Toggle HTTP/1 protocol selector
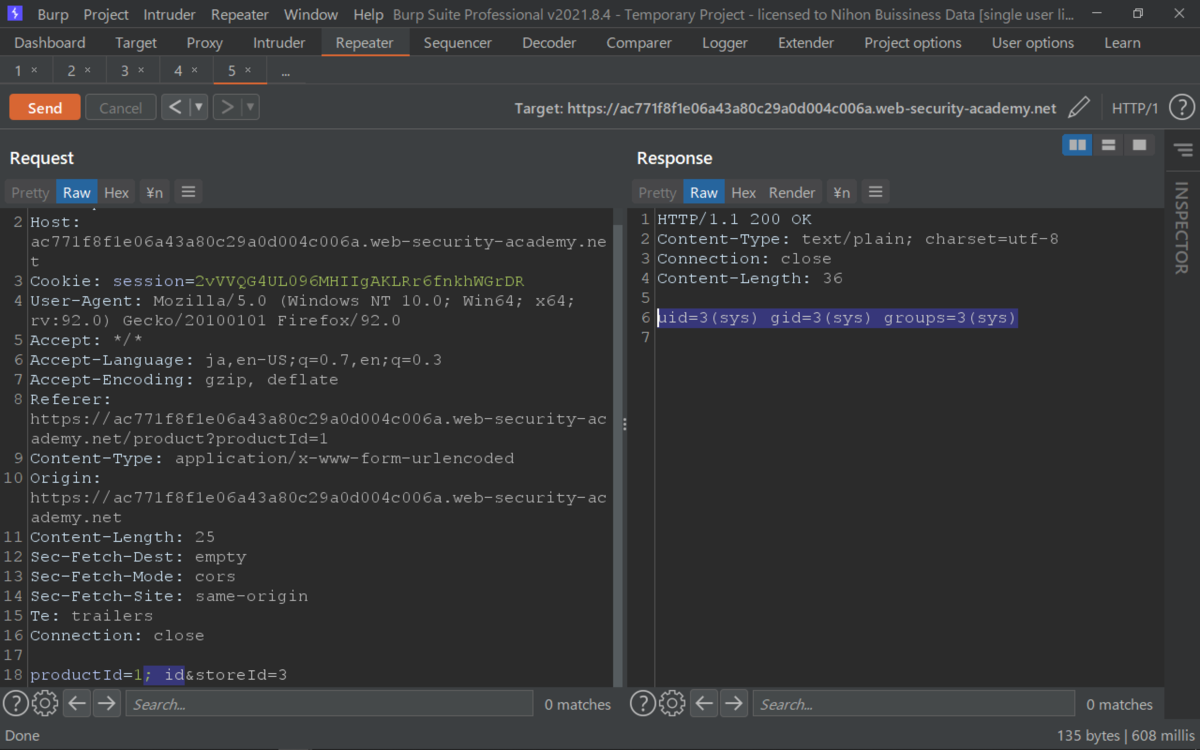Image resolution: width=1200 pixels, height=750 pixels. (1135, 108)
